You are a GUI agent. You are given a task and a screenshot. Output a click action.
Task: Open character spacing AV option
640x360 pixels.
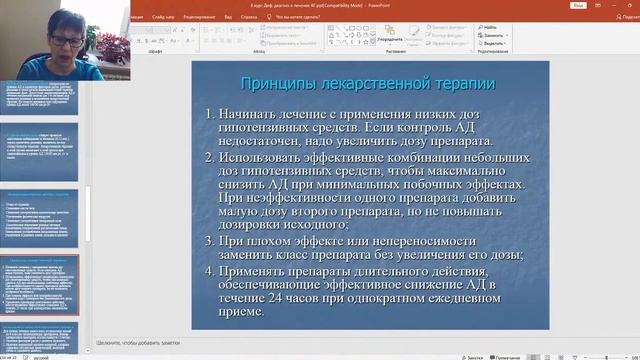click(162, 41)
